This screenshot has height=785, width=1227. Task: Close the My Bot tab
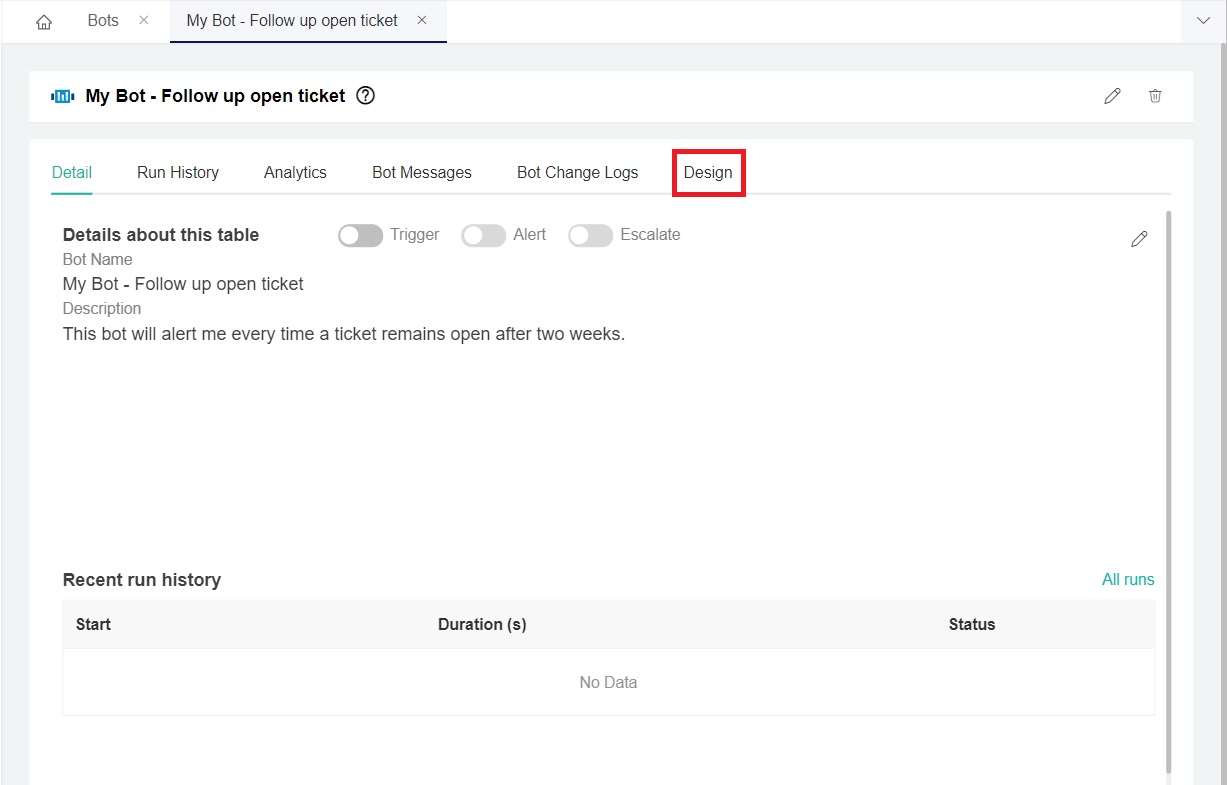(x=422, y=20)
